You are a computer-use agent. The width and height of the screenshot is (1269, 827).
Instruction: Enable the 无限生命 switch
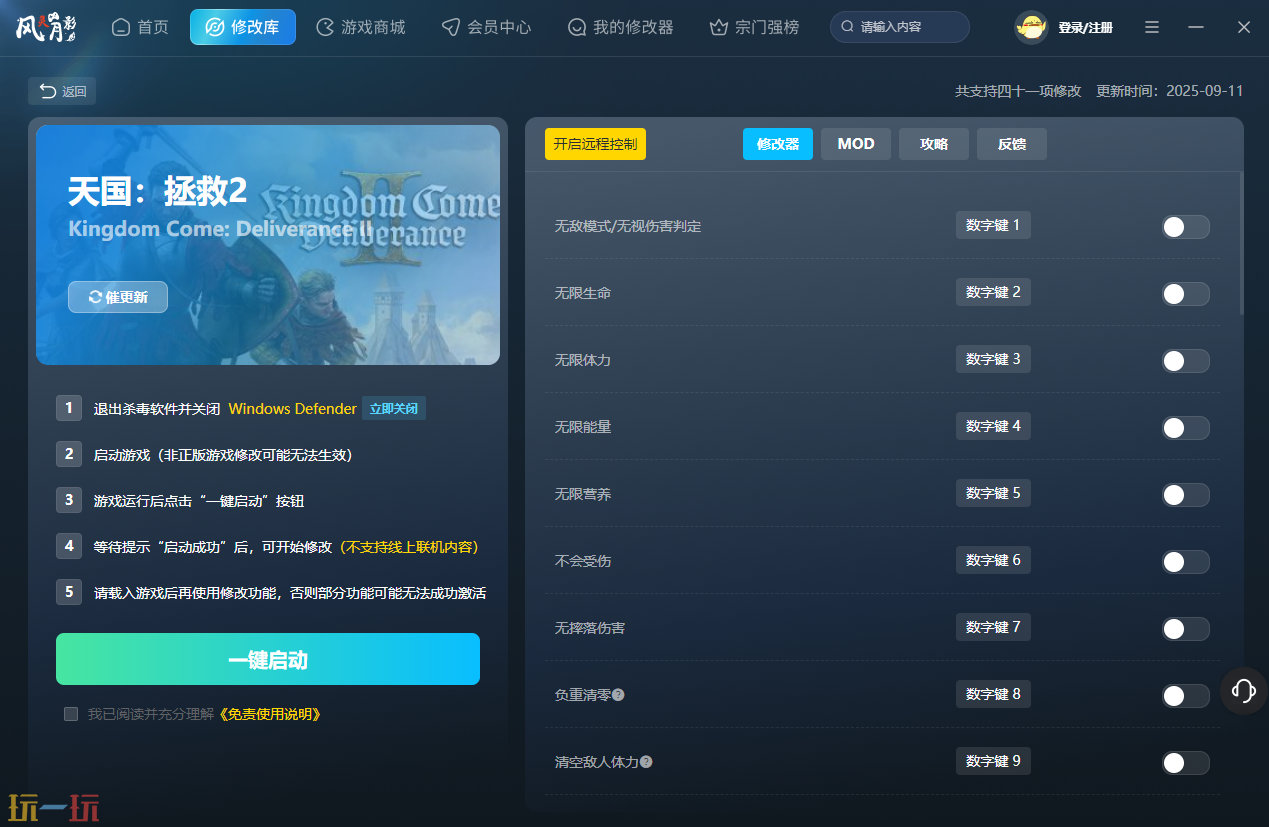[1185, 294]
